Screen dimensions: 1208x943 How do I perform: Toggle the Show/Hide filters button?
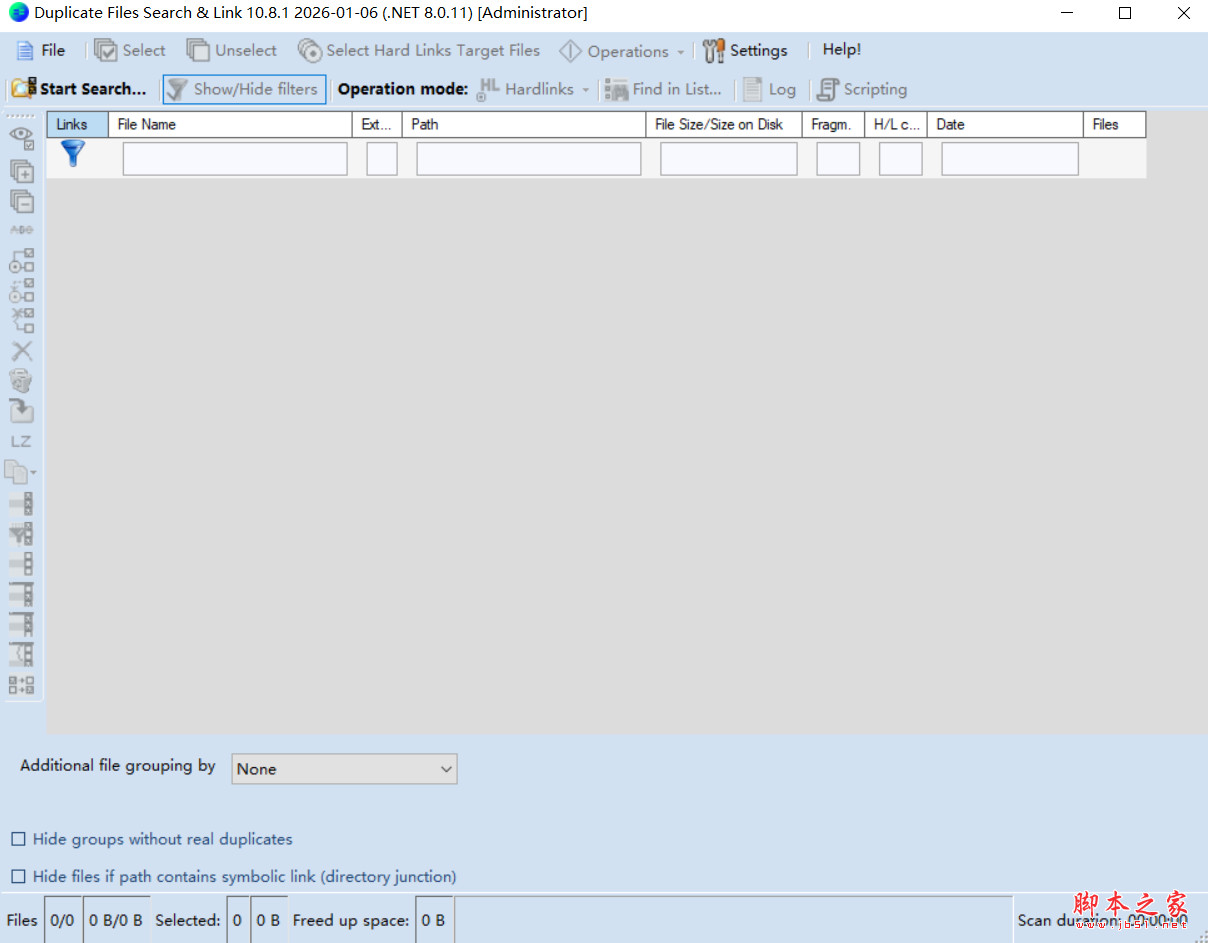244,89
